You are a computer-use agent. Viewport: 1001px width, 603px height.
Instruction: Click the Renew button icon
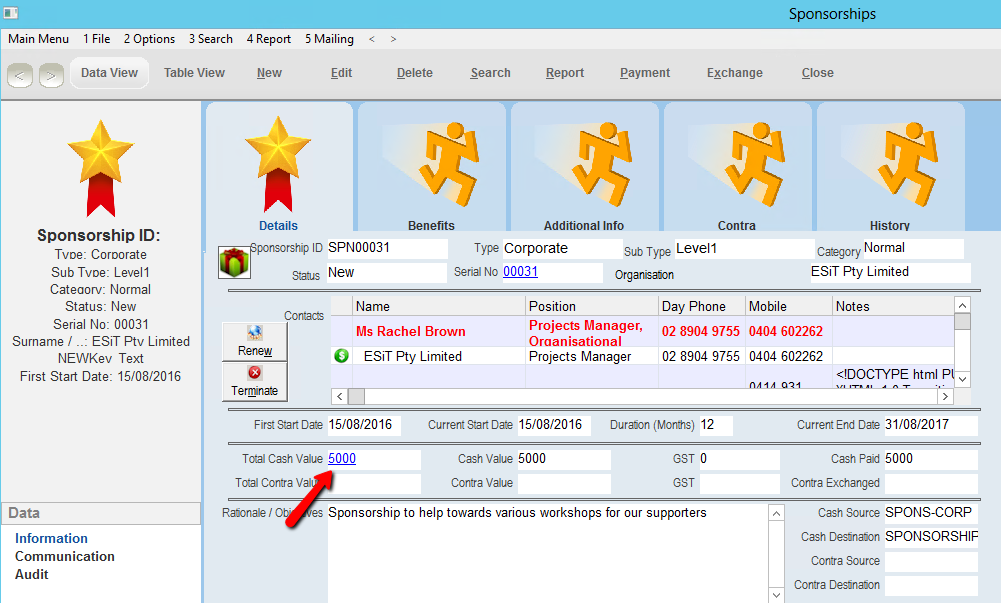(254, 332)
